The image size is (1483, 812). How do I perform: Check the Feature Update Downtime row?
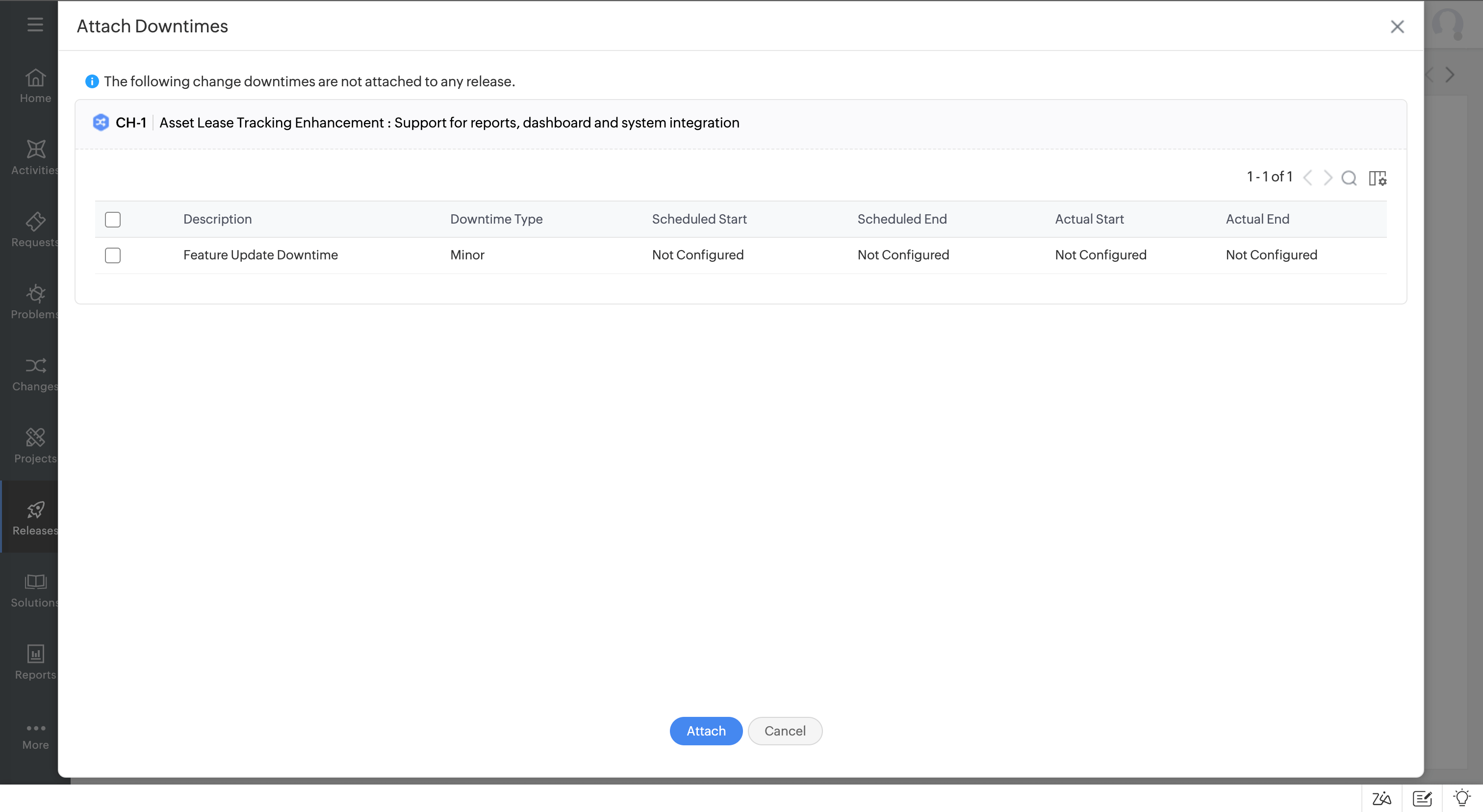click(113, 255)
